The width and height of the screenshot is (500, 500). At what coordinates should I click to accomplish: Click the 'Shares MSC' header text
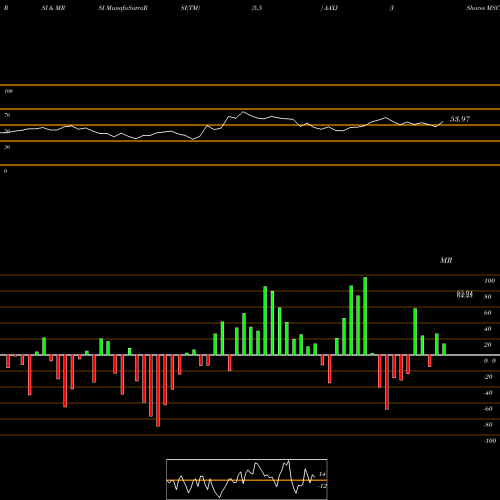483,8
